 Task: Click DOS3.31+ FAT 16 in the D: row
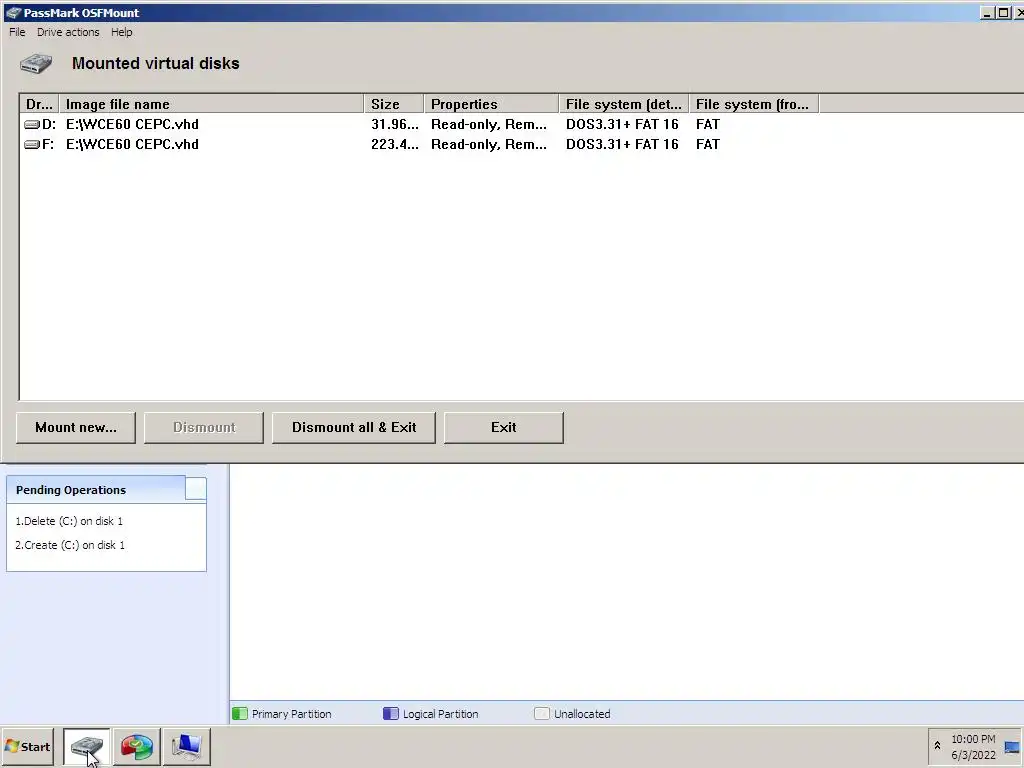[x=622, y=124]
